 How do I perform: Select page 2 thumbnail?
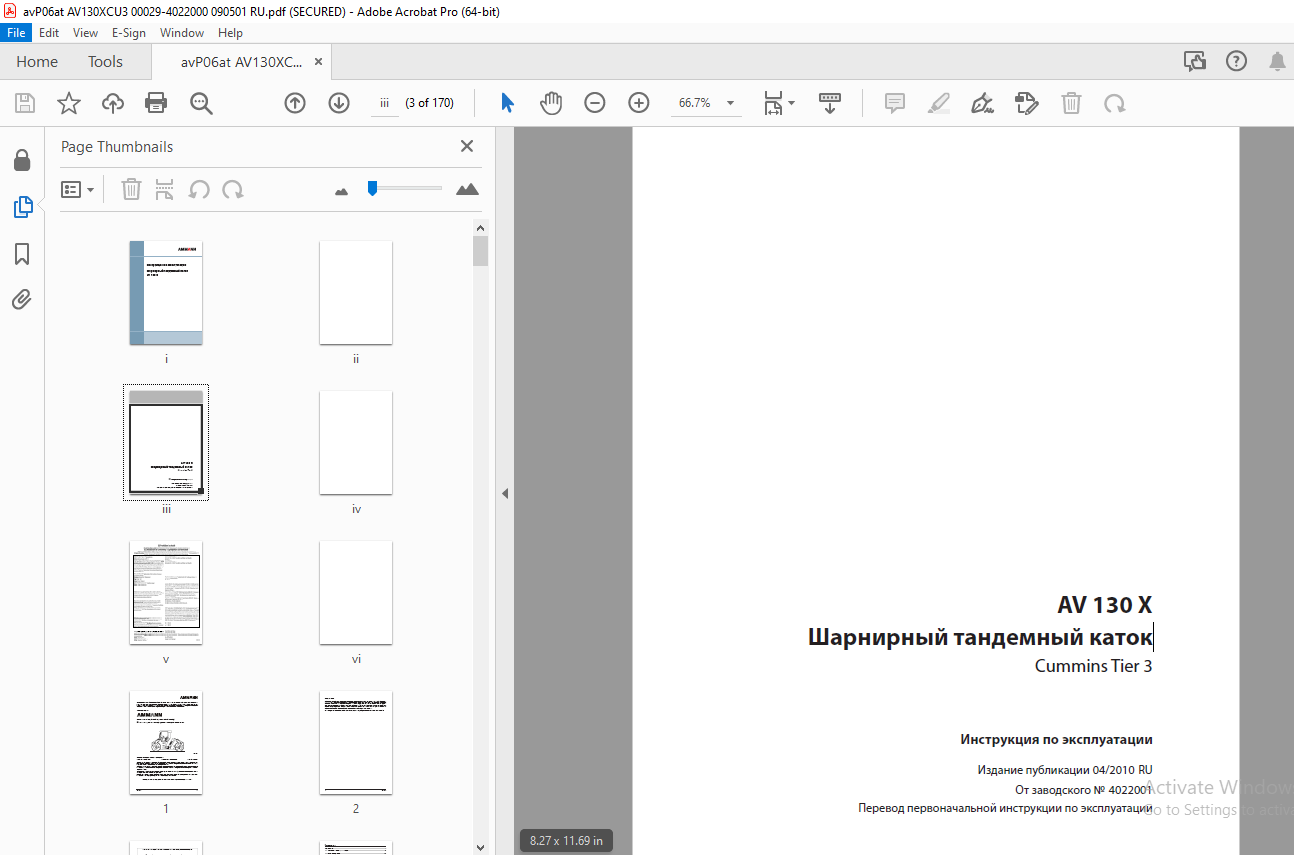point(356,743)
